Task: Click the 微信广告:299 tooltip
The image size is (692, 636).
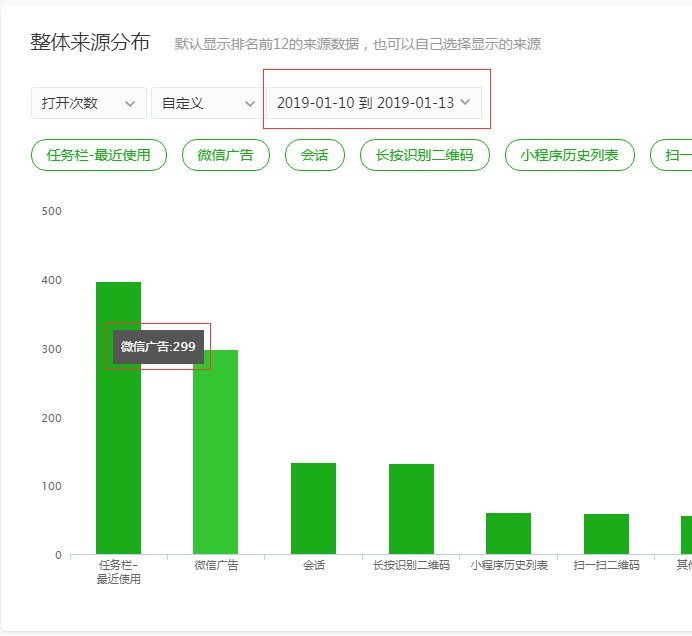Action: (158, 347)
